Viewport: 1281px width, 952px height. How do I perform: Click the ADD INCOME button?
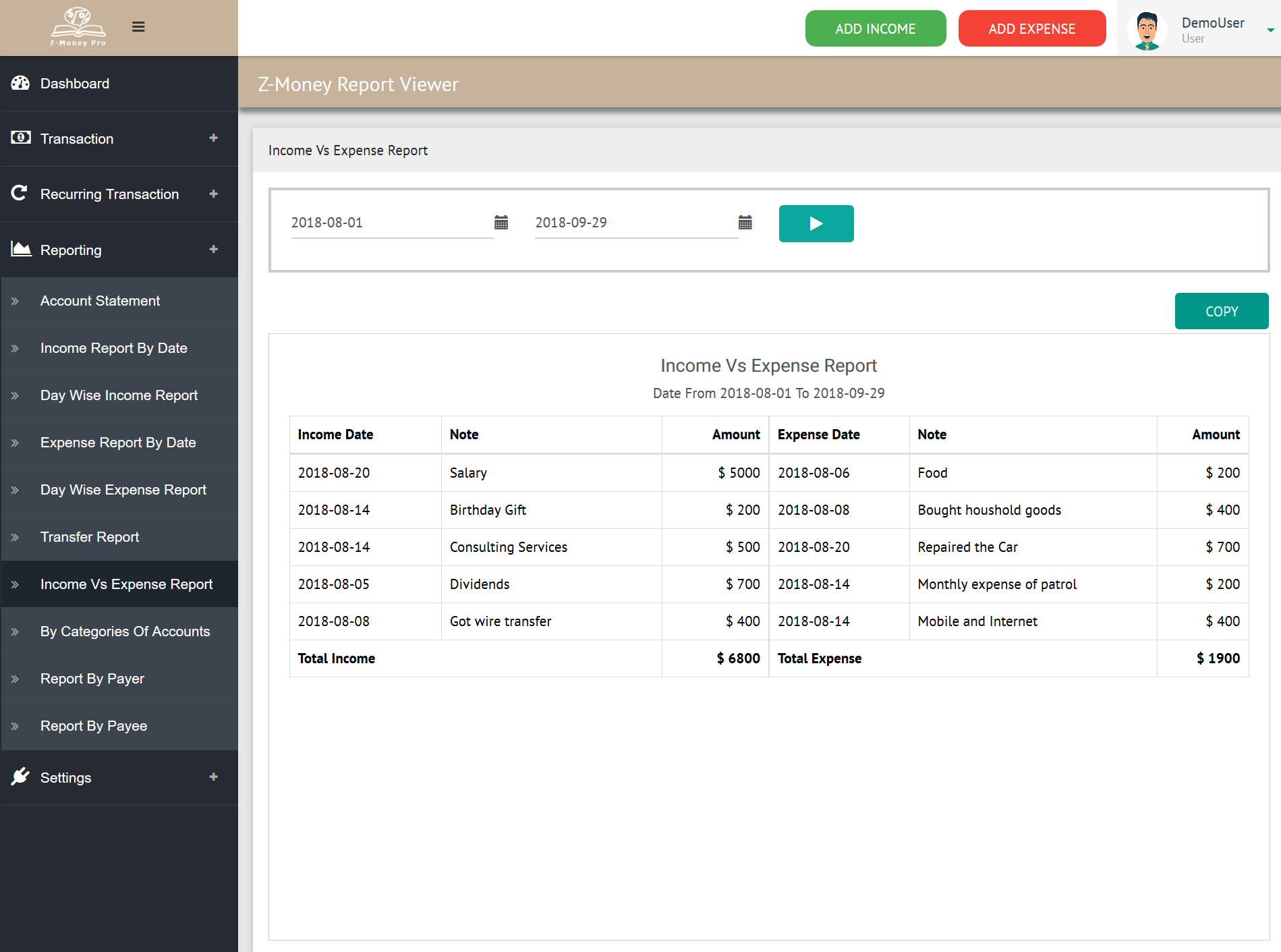click(876, 28)
